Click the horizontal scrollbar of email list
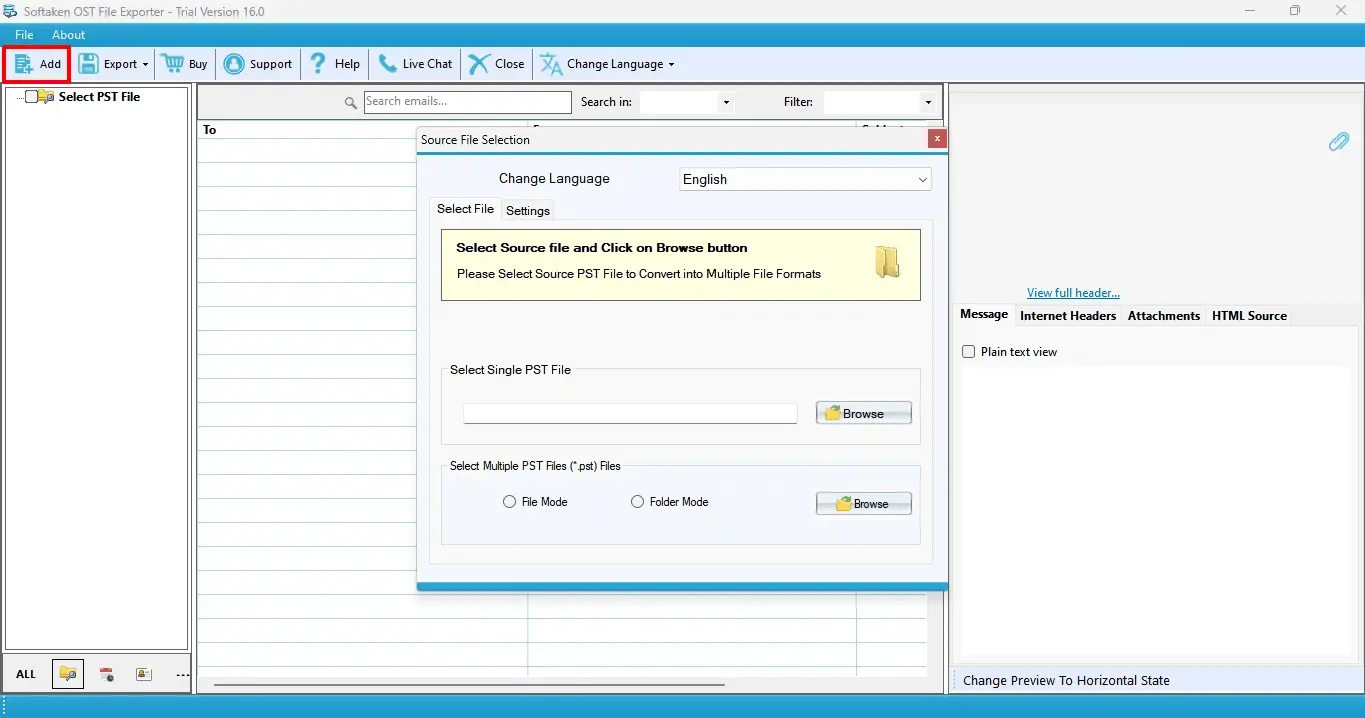1365x718 pixels. [469, 685]
